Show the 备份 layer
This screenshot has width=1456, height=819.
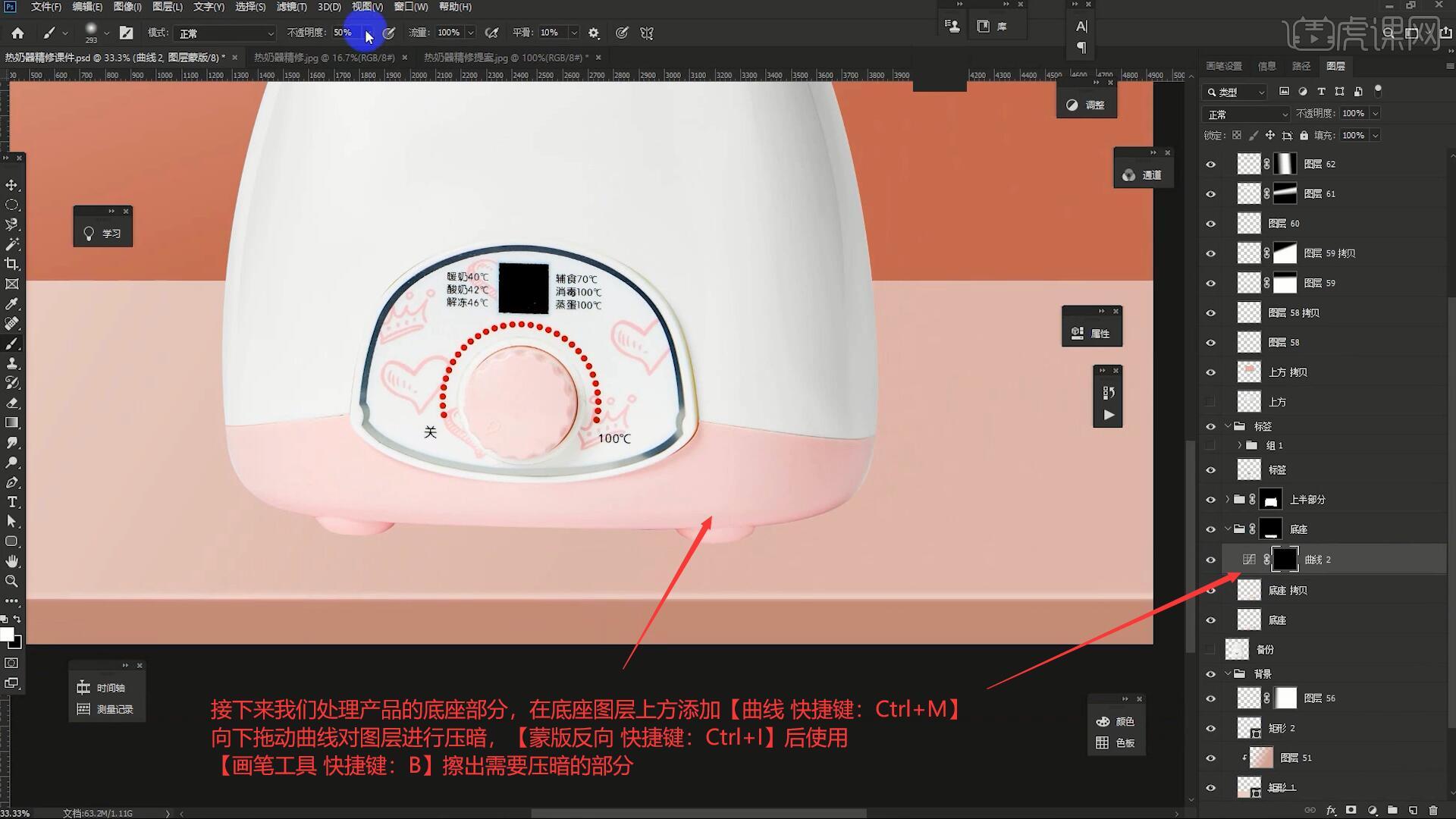(x=1210, y=650)
